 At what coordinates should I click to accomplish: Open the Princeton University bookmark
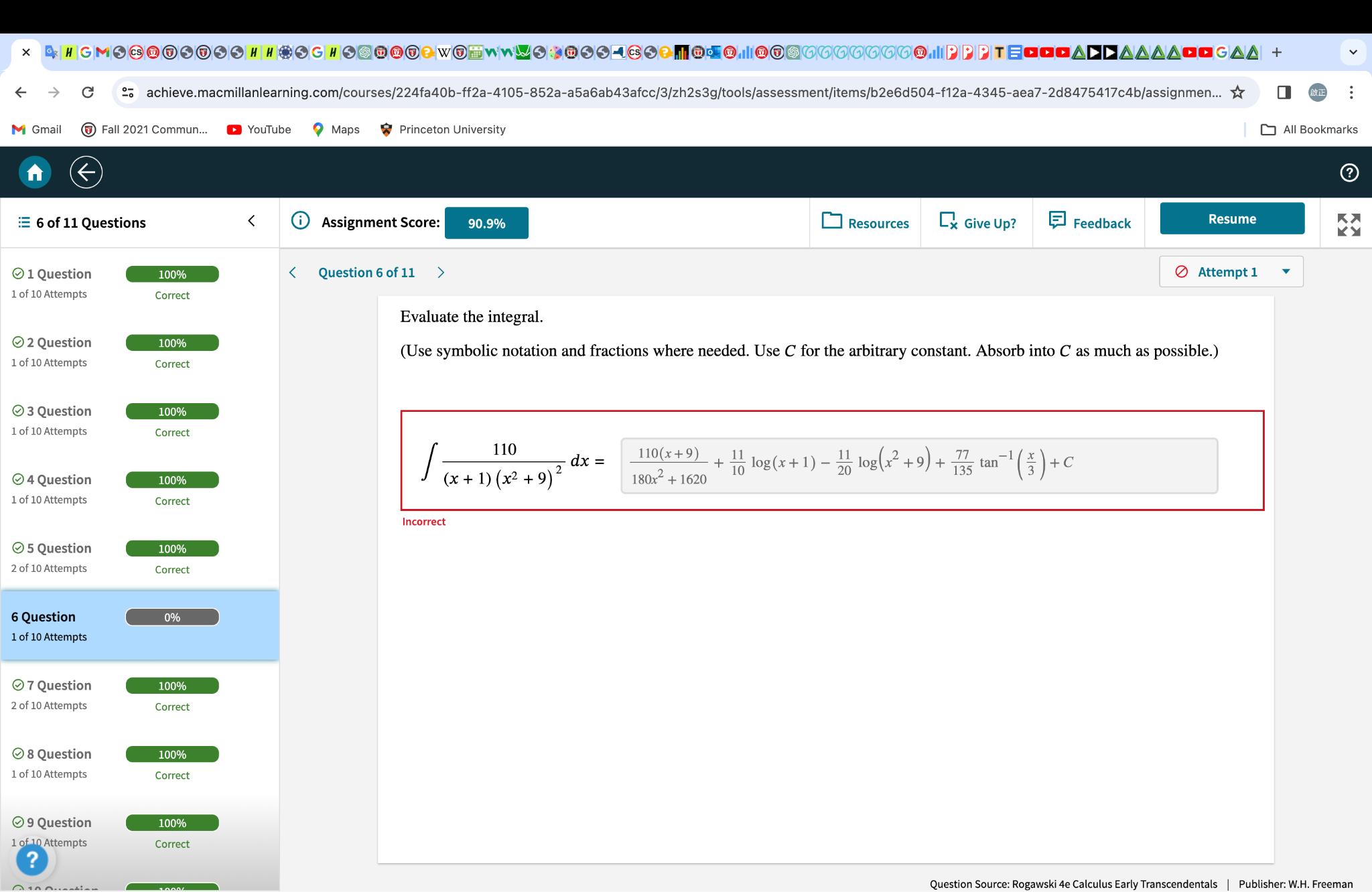click(x=443, y=129)
